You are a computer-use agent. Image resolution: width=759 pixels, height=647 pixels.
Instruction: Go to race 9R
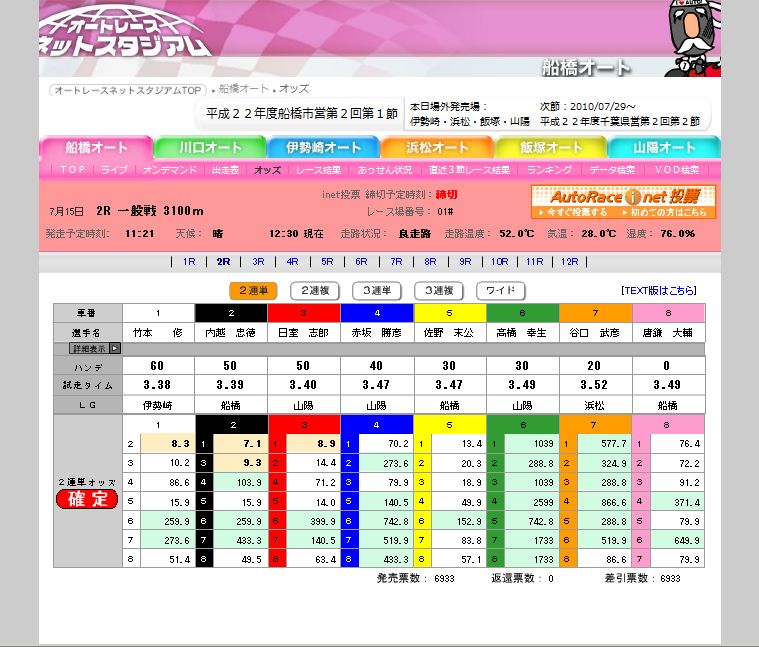tap(465, 262)
